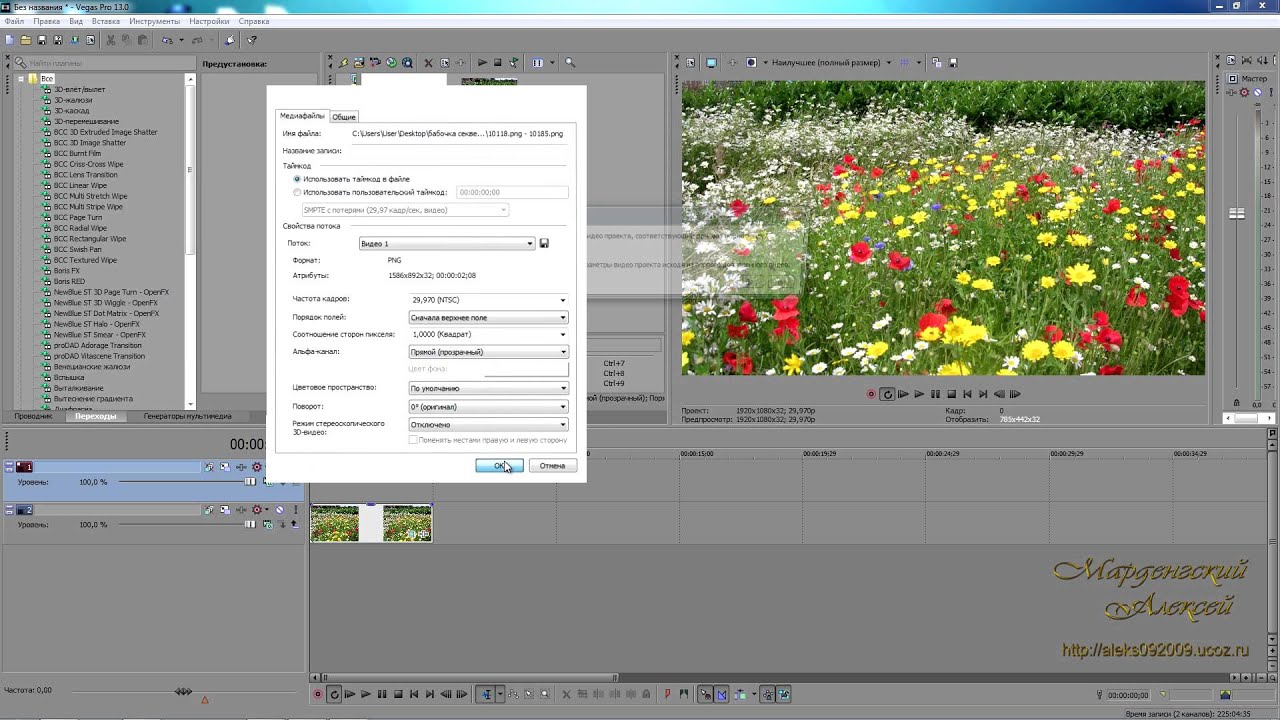This screenshot has height=720, width=1280.
Task: Click the Play button under the preview window
Action: point(919,394)
